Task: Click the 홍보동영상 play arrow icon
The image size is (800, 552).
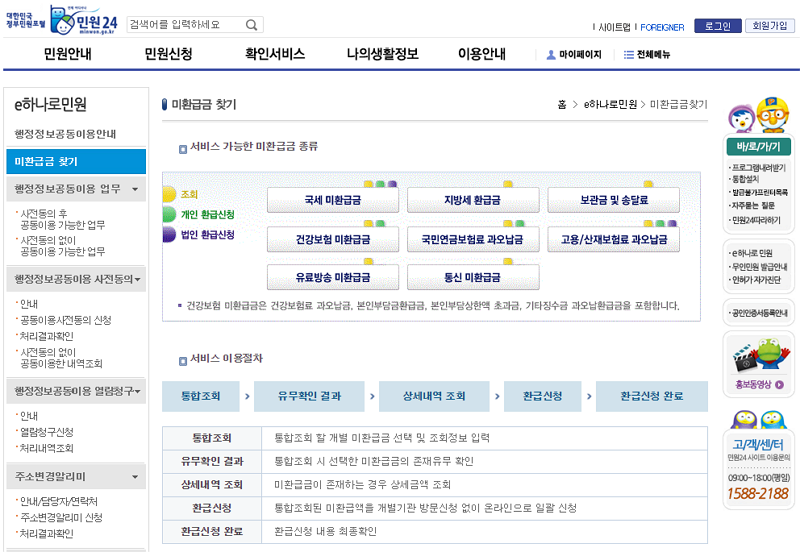Action: (x=779, y=384)
